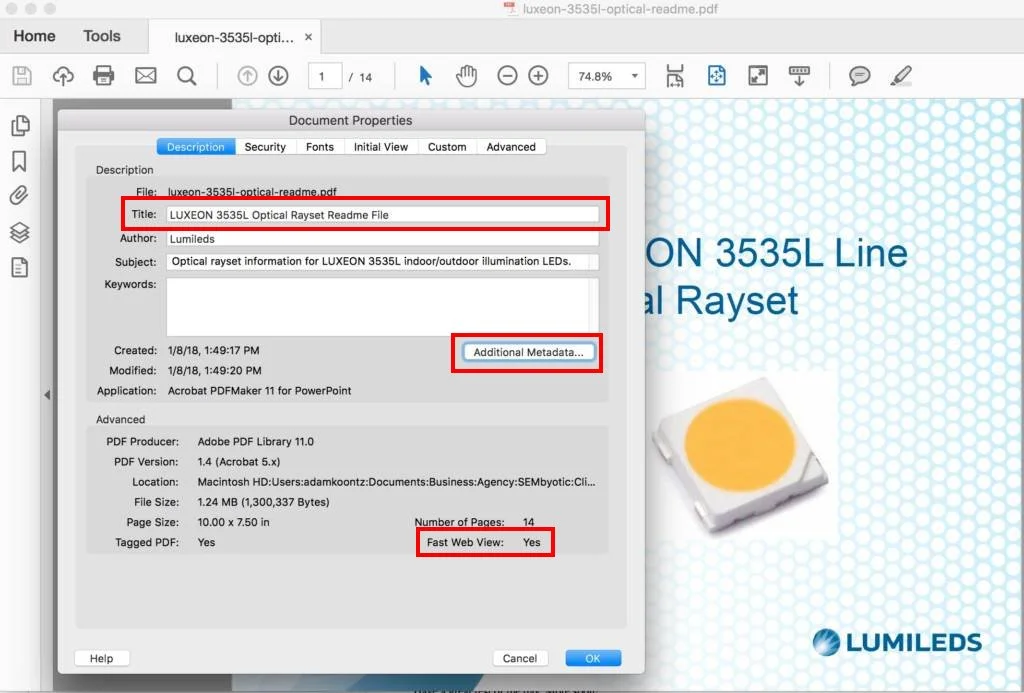Click the Fast Web View Yes value
The width and height of the screenshot is (1024, 693).
(x=532, y=543)
